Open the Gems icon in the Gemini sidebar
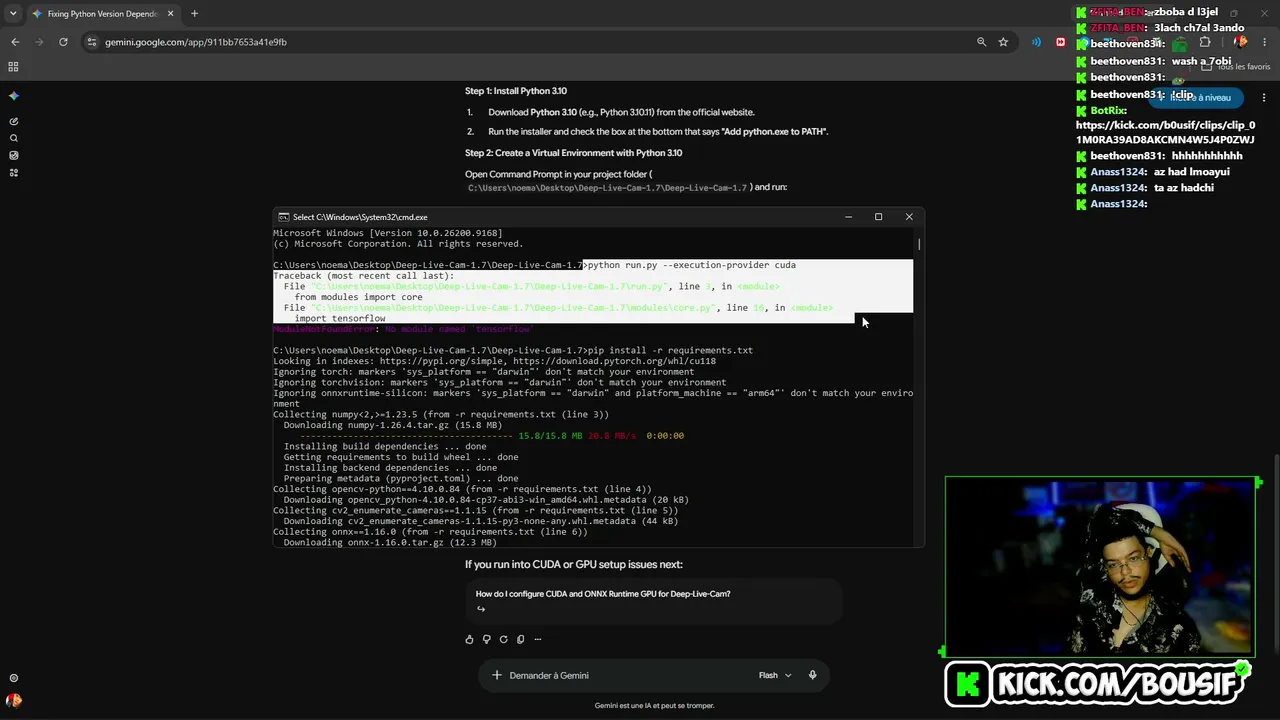1280x720 pixels. 13,172
